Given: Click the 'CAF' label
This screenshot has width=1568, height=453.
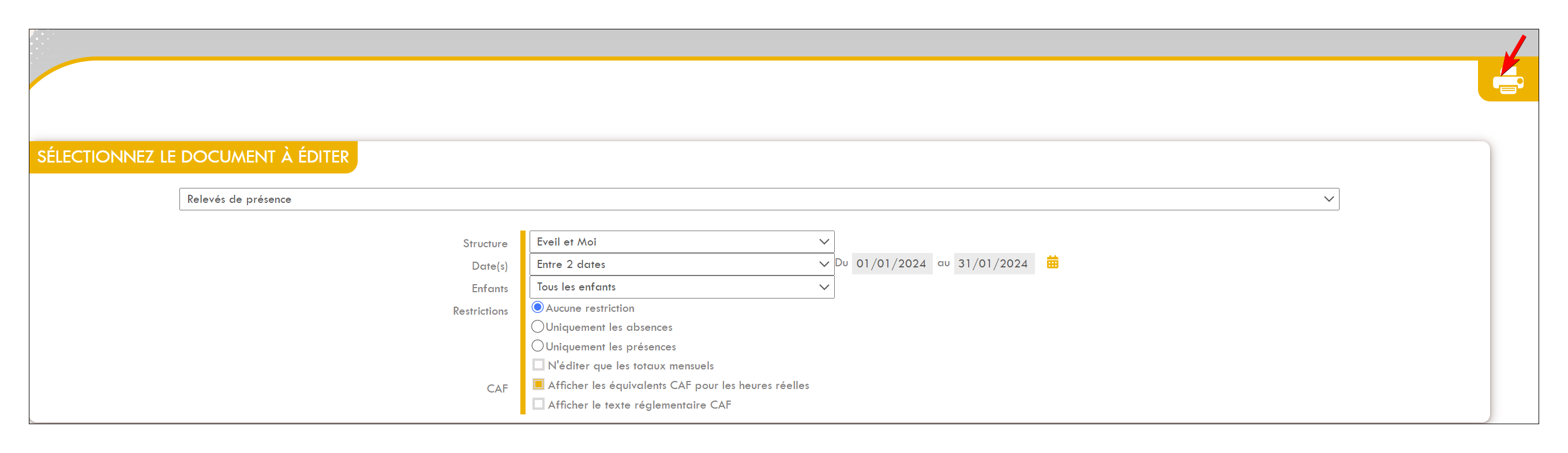Looking at the screenshot, I should point(497,388).
